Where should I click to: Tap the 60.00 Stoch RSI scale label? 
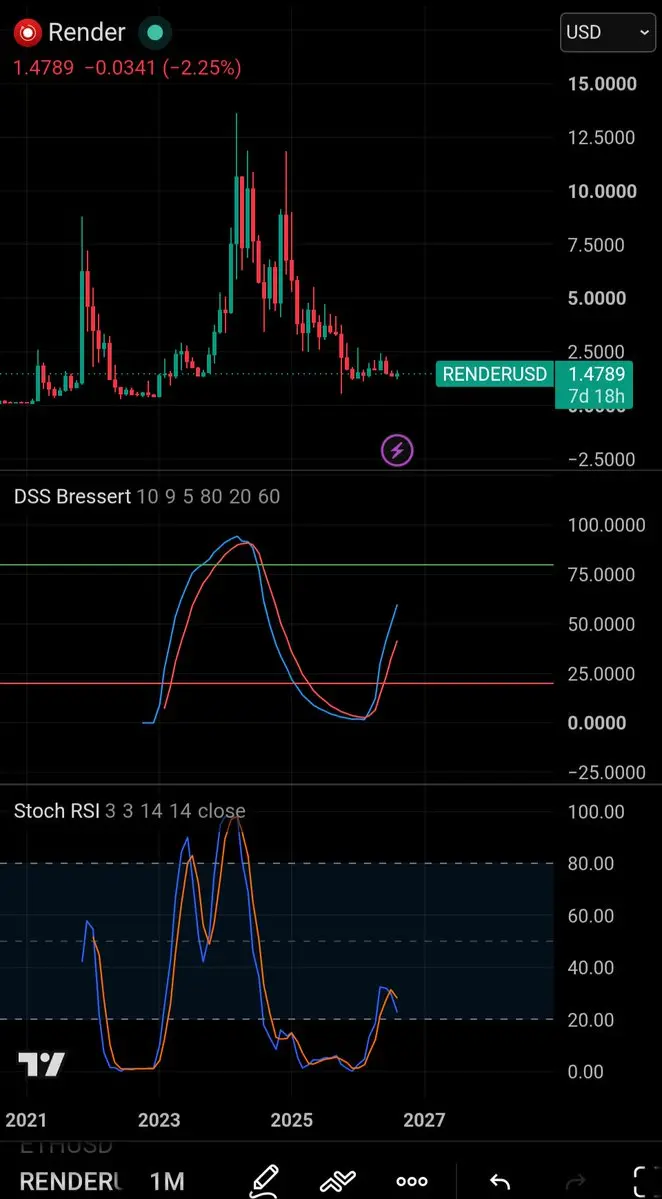[592, 916]
